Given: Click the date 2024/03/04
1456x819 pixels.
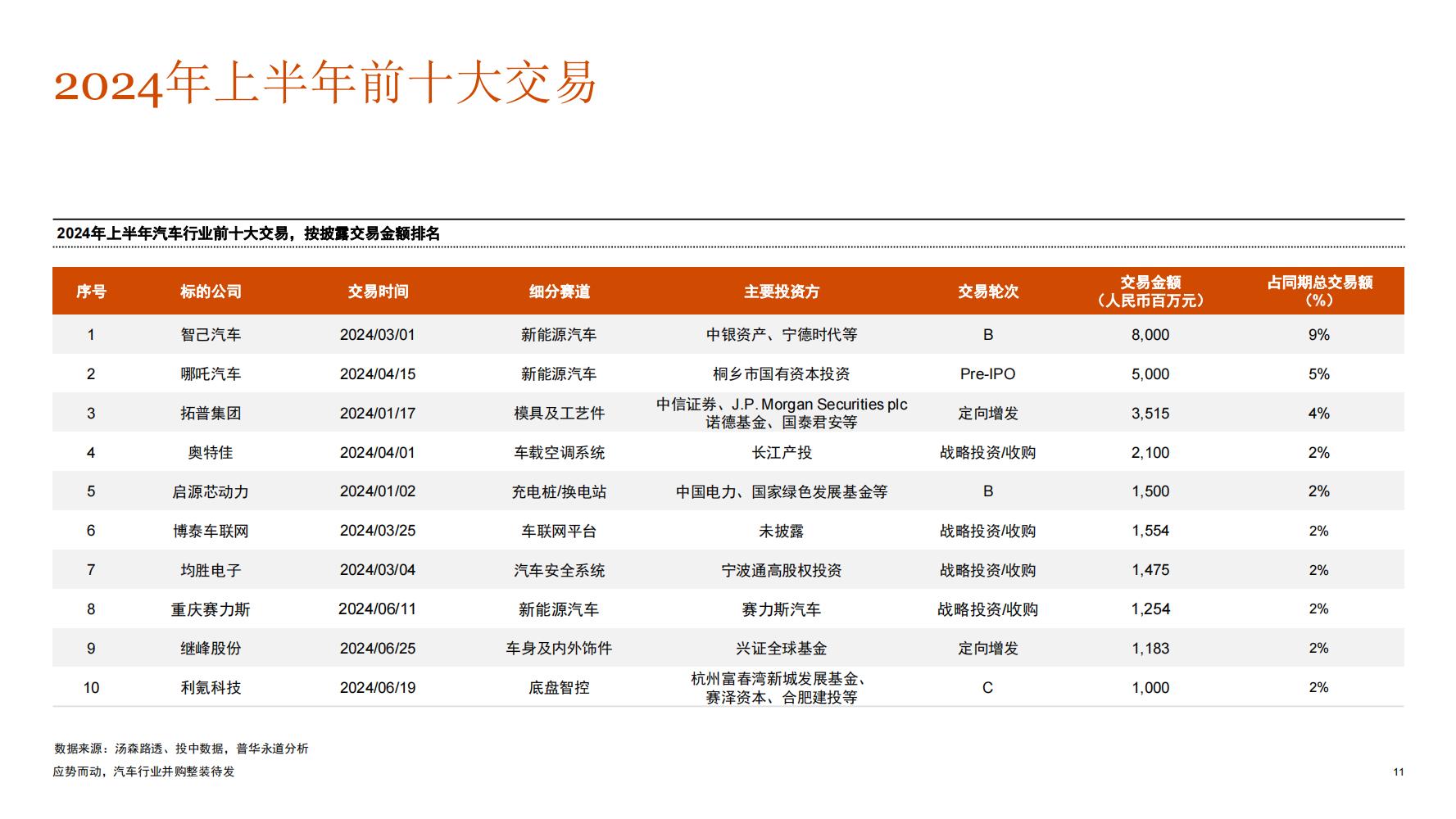Looking at the screenshot, I should [x=378, y=570].
